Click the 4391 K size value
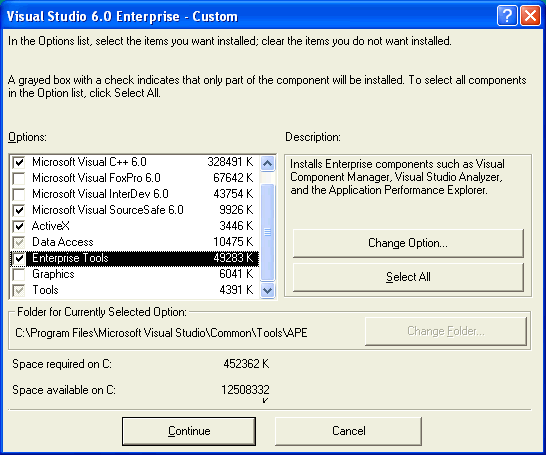 tap(236, 290)
